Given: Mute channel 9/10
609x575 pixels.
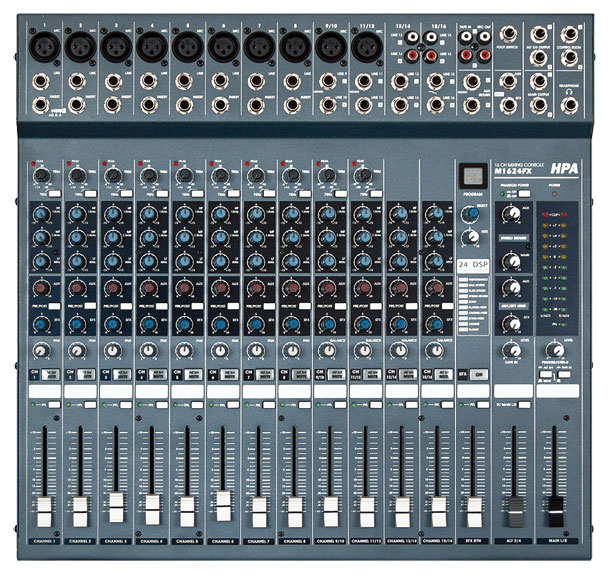Looking at the screenshot, I should point(336,374).
